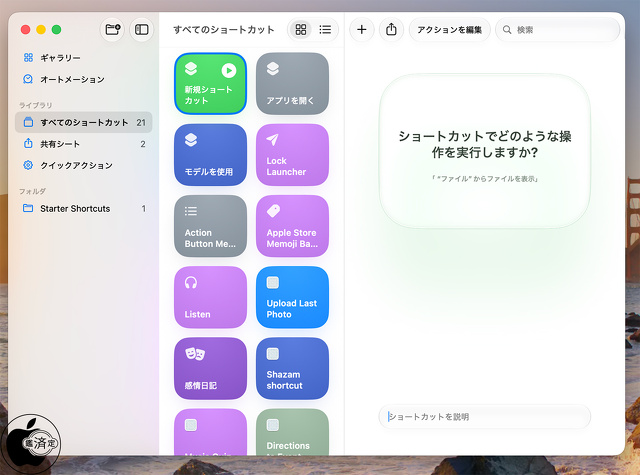Image resolution: width=640 pixels, height=475 pixels.
Task: Click the search magnifier icon
Action: click(507, 29)
